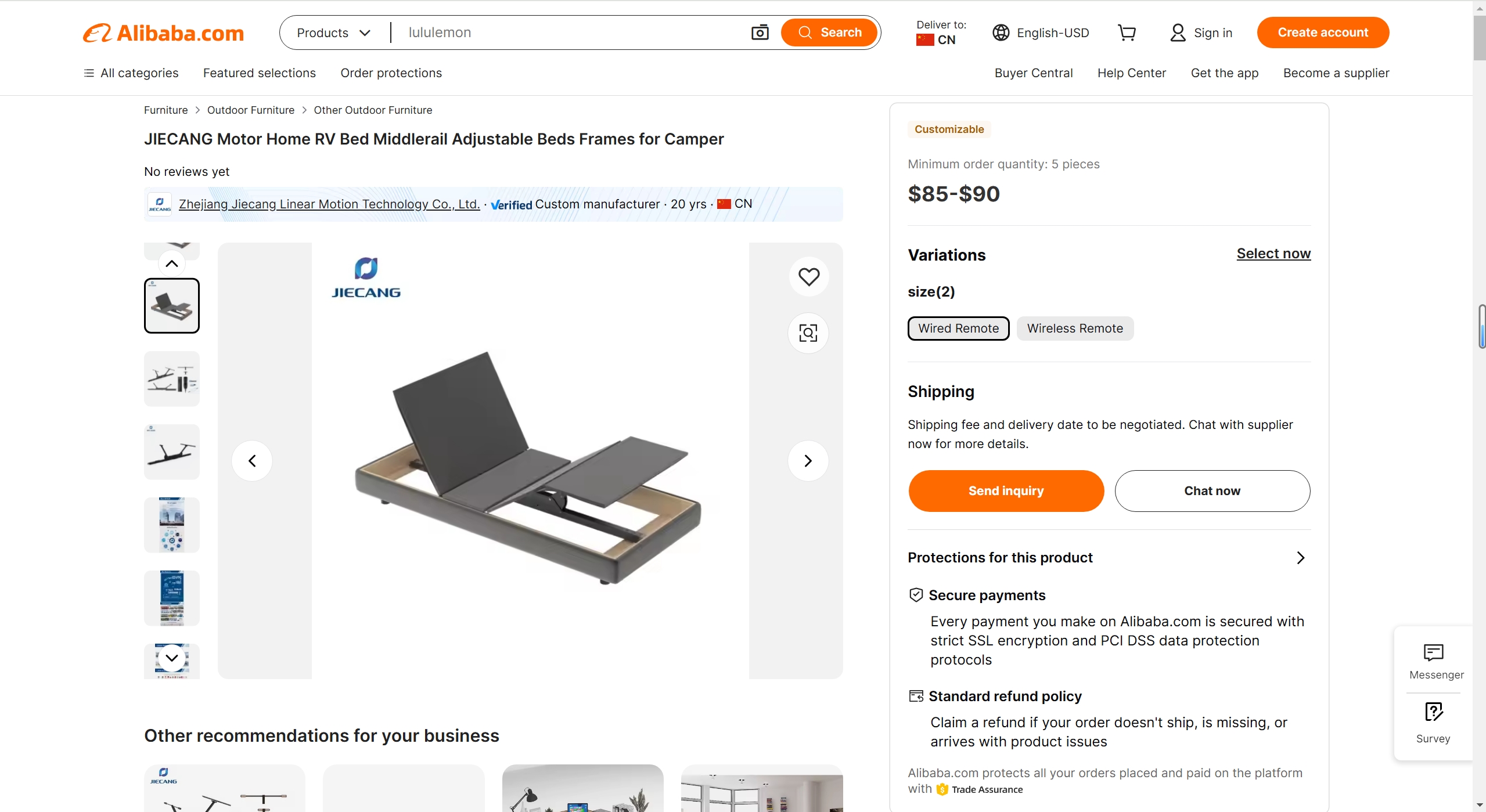Select the Wired Remote variation
Image resolution: width=1486 pixels, height=812 pixels.
click(959, 329)
